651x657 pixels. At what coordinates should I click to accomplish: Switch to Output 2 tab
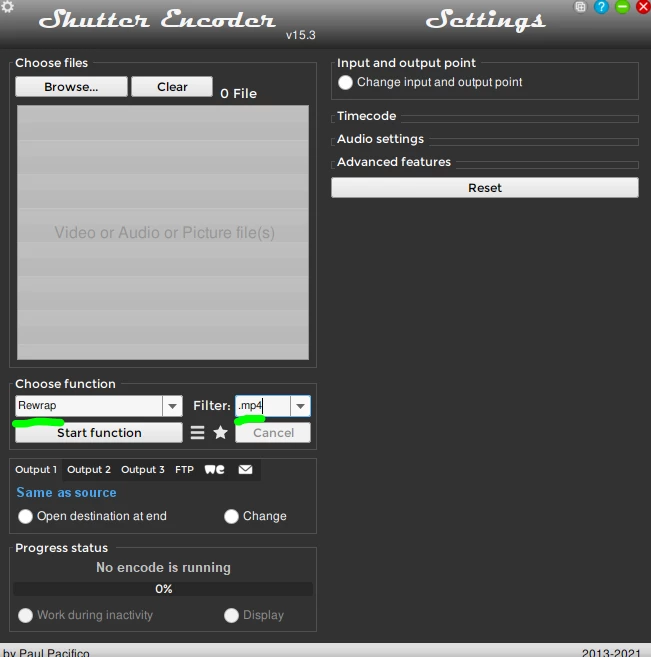coord(89,469)
